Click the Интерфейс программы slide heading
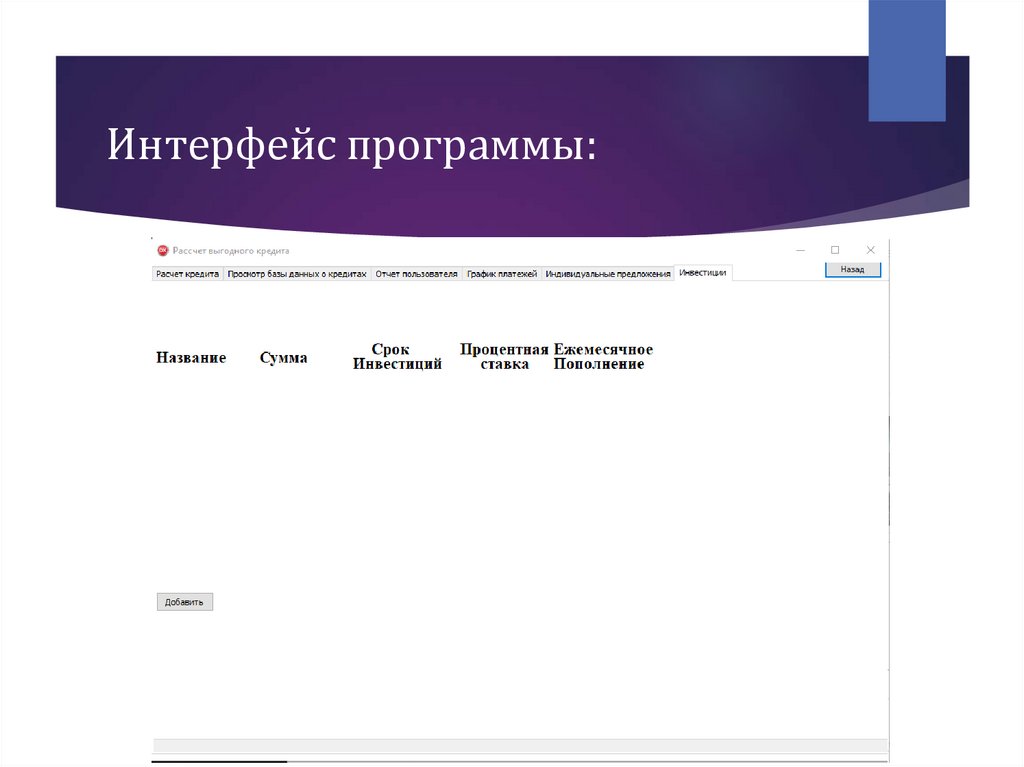 click(x=352, y=145)
